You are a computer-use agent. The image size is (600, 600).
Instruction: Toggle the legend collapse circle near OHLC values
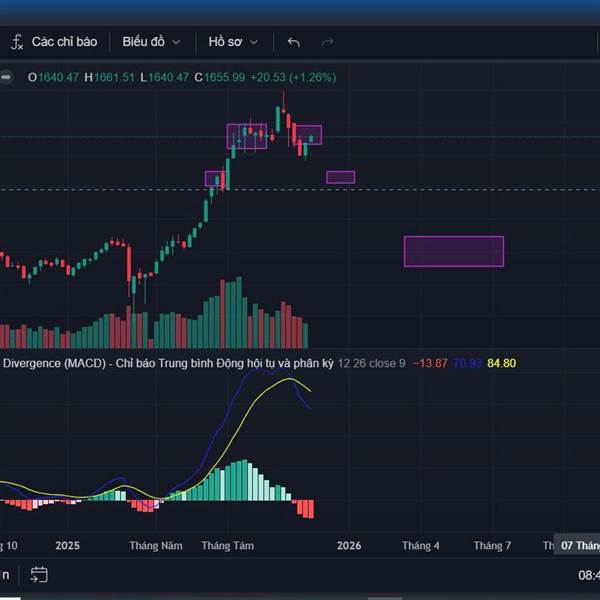coord(6,77)
